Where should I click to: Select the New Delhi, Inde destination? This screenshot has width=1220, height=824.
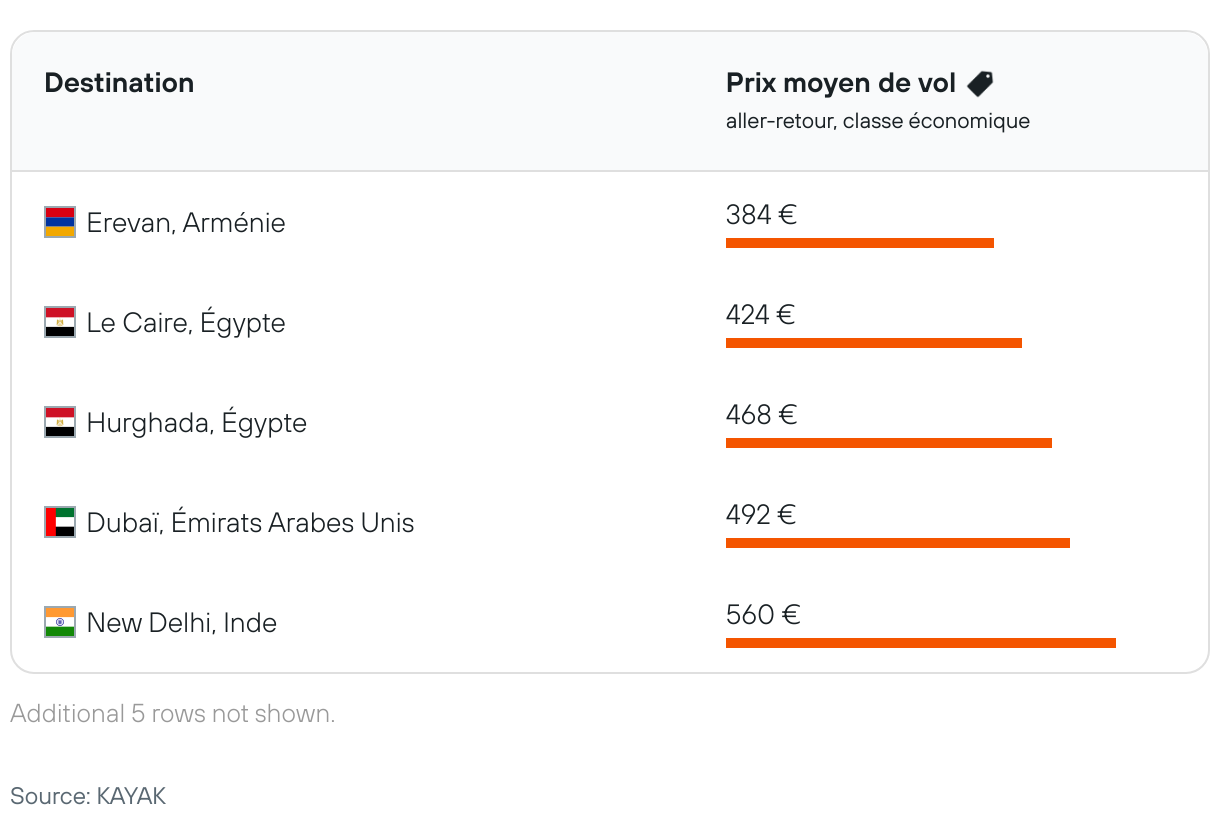coord(182,622)
